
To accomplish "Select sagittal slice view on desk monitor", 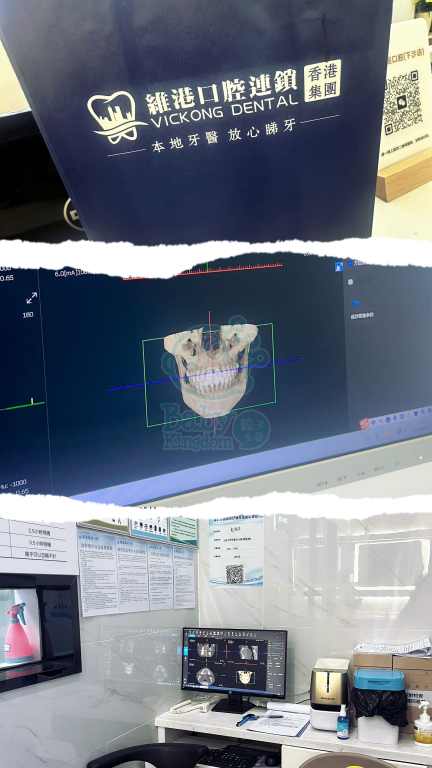I will click(x=246, y=650).
